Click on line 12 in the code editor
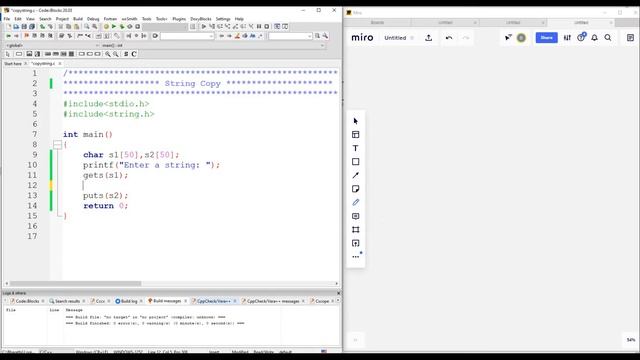640x360 pixels. point(200,185)
